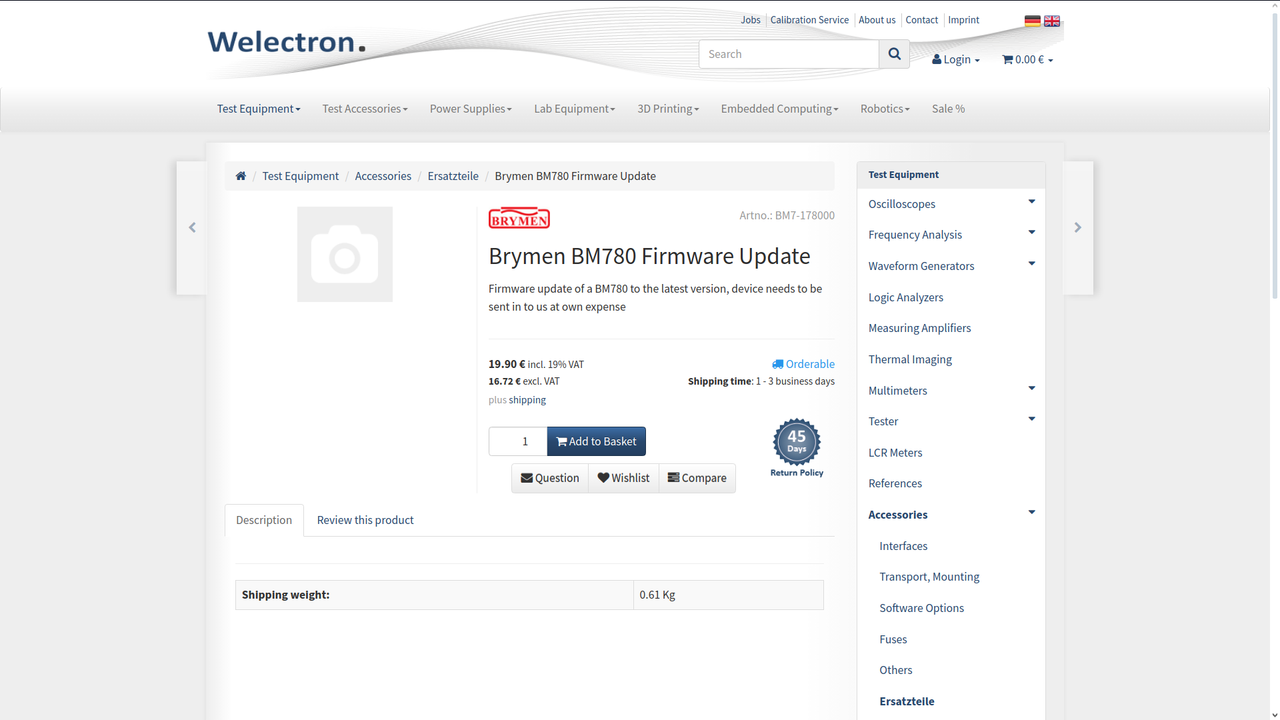Screen dimensions: 1280x720
Task: Click the 0.61 Kg shipping weight value
Action: point(657,595)
